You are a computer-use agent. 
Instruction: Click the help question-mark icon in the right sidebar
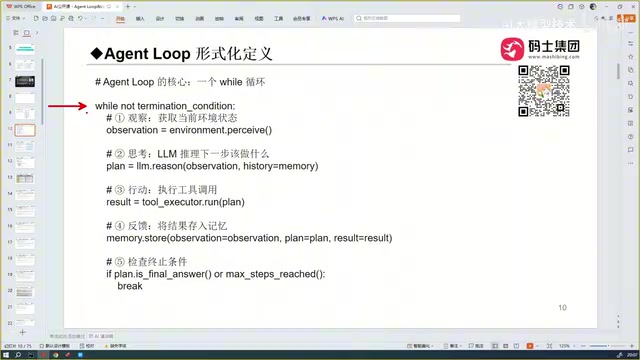(631, 137)
